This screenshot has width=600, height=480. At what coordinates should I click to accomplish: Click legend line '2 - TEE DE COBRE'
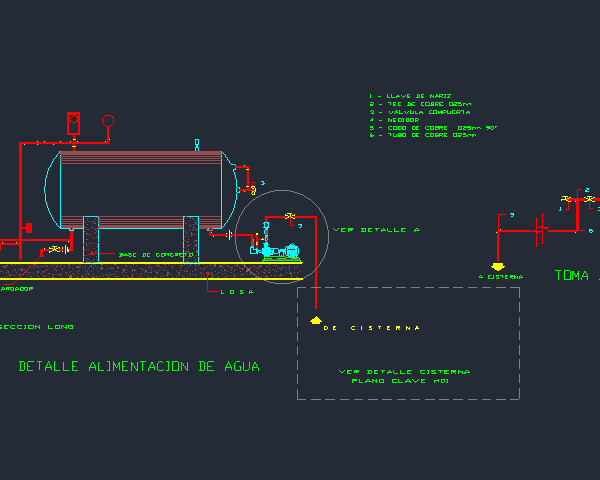tap(420, 104)
